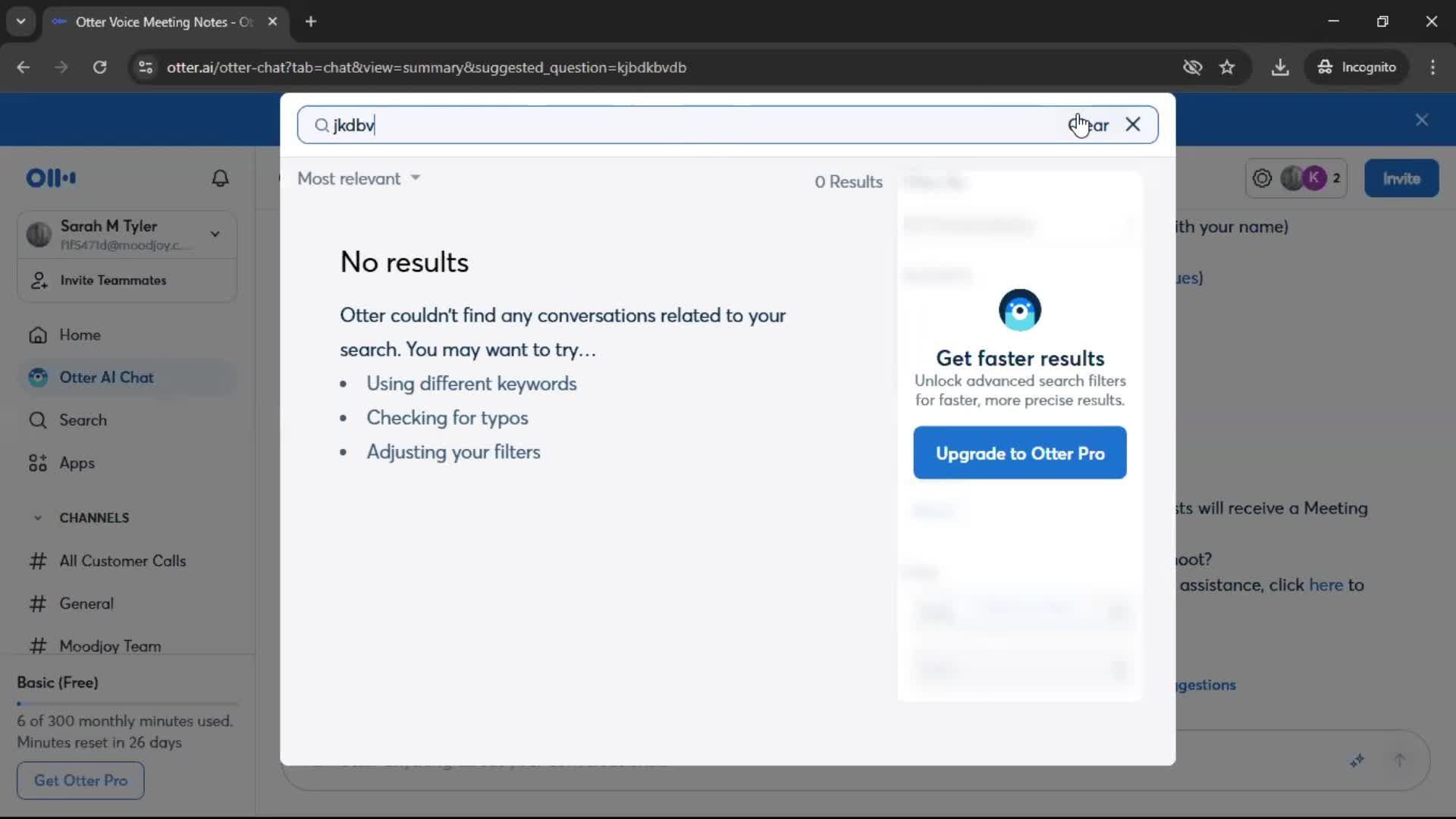Click the Basic (Free) plan label
The image size is (1456, 819).
click(x=58, y=682)
